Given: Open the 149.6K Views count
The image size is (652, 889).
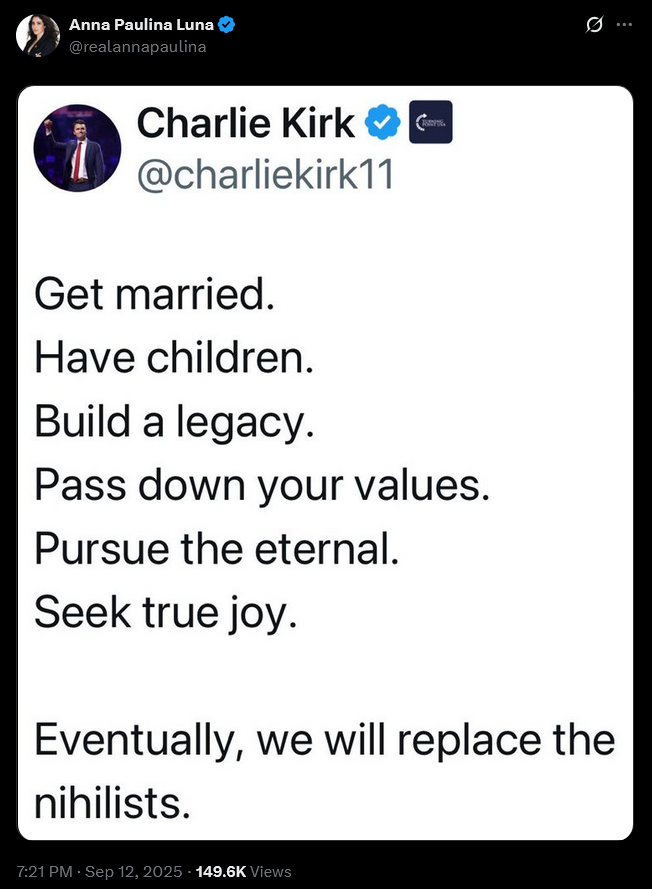Looking at the screenshot, I should coord(243,871).
